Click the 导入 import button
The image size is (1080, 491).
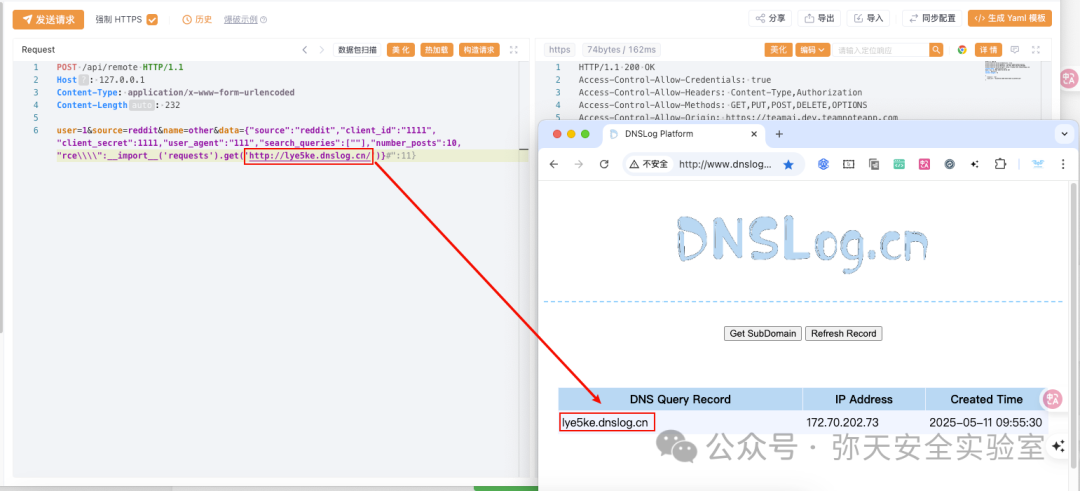pyautogui.click(x=869, y=19)
